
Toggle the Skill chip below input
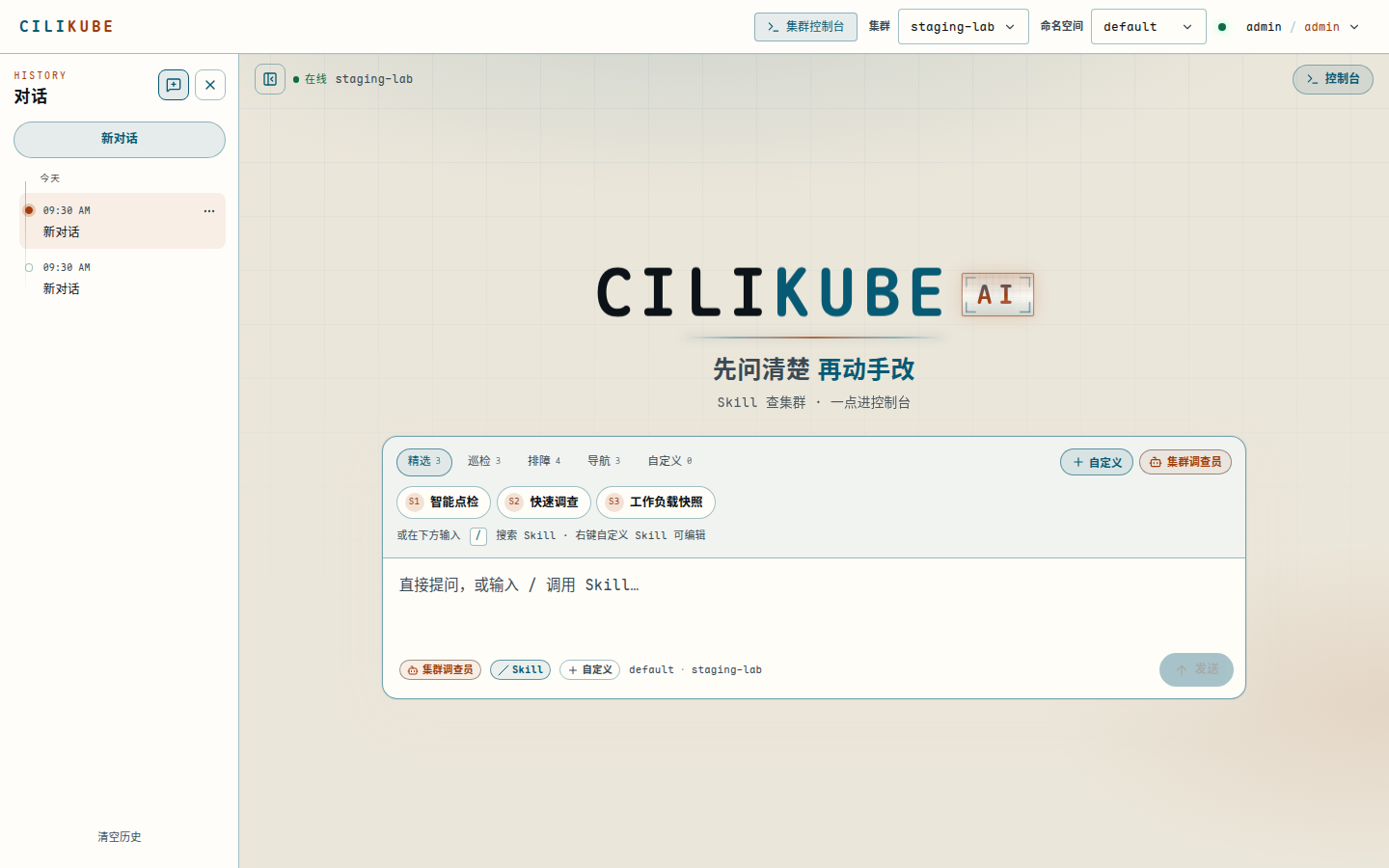click(520, 670)
